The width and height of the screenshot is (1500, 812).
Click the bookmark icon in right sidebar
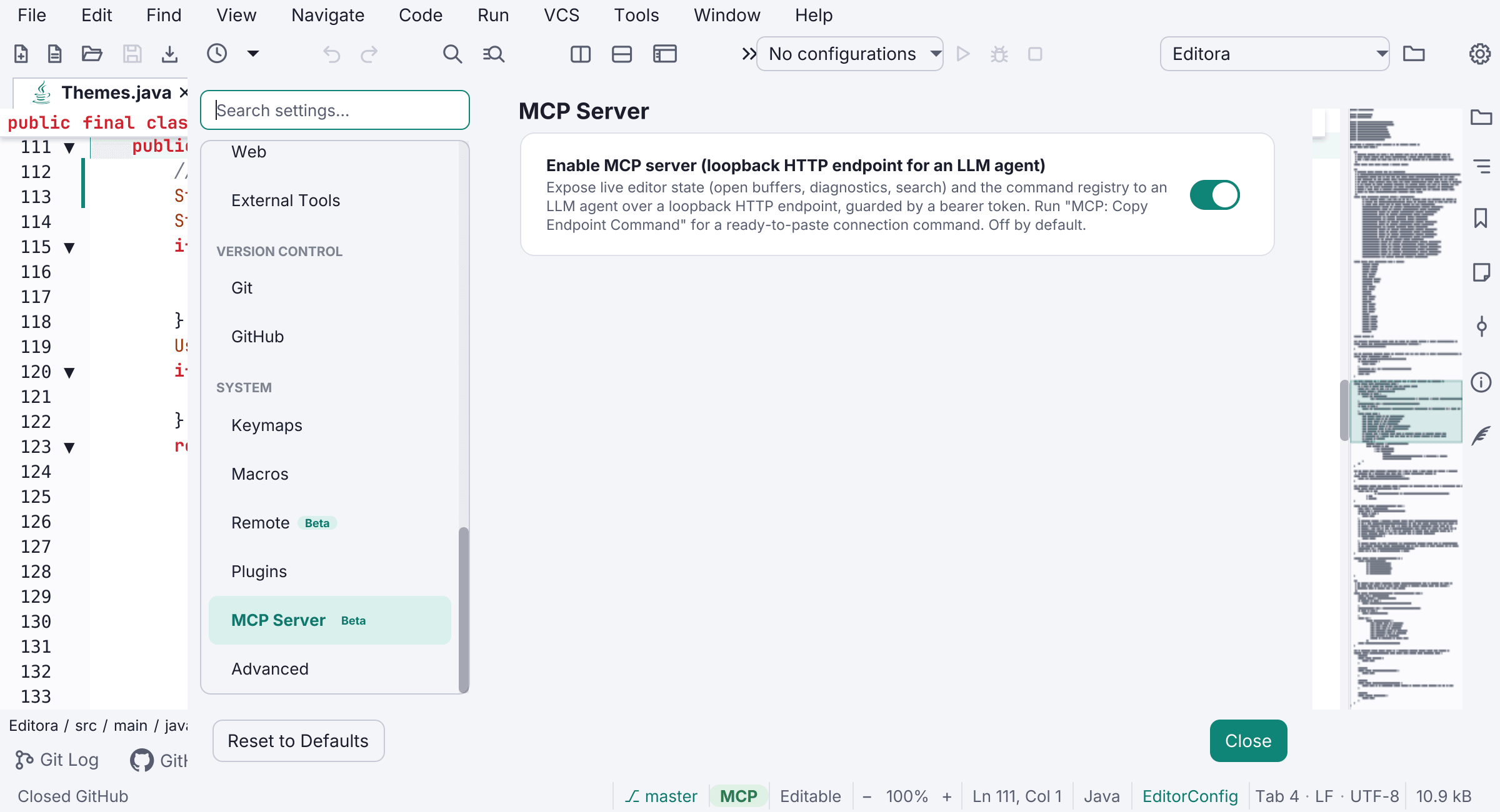click(x=1481, y=218)
